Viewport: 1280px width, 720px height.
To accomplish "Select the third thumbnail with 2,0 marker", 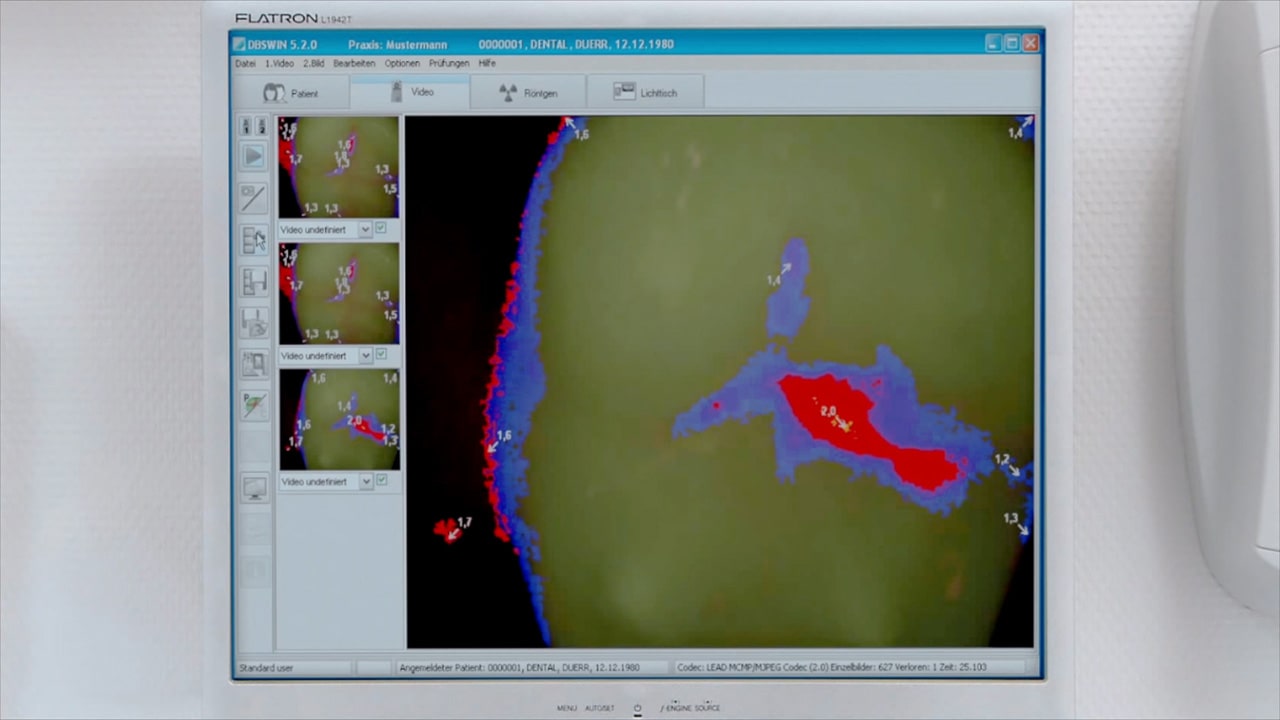I will click(339, 419).
